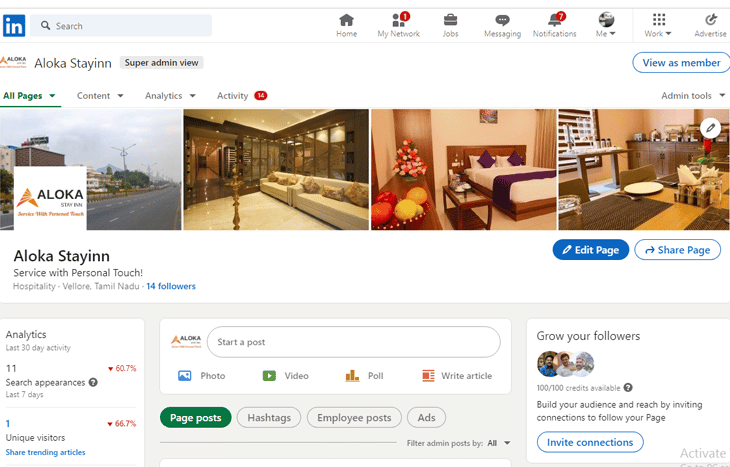
Task: Click the Share Page button
Action: coord(677,250)
